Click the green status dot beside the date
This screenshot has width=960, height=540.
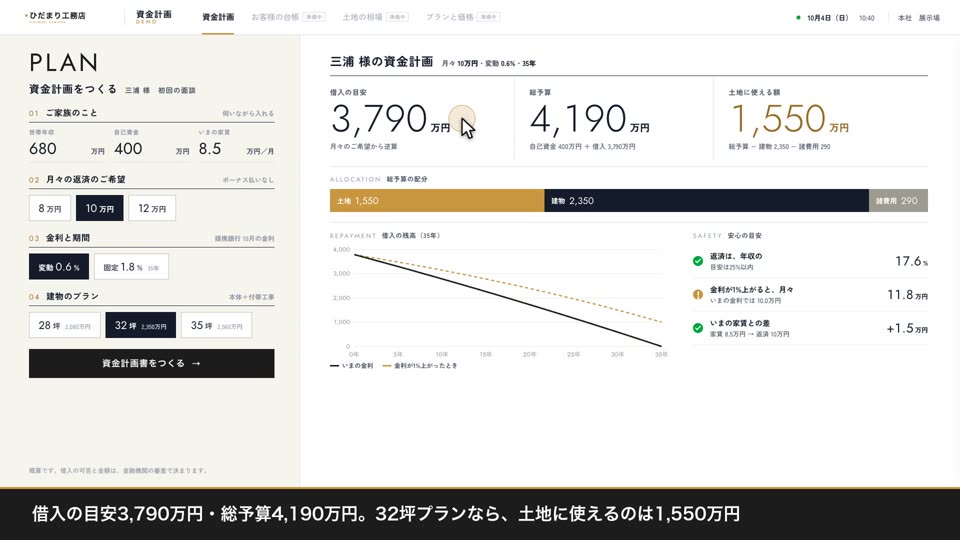798,18
